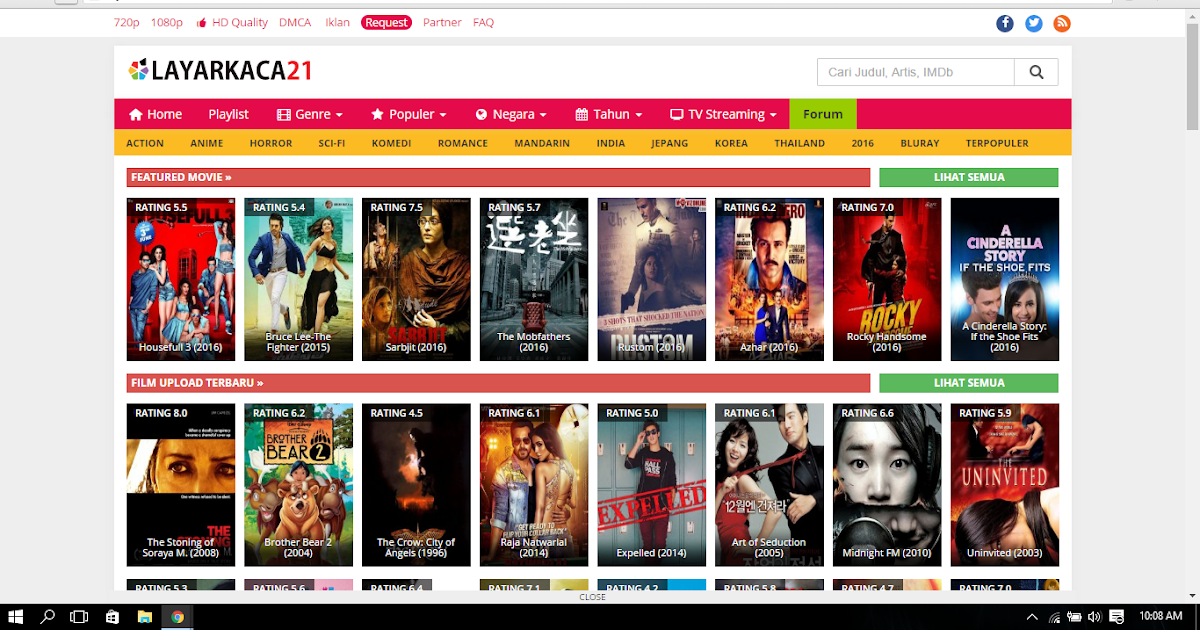The image size is (1200, 630).
Task: Open the Twitter social icon
Action: [x=1034, y=23]
